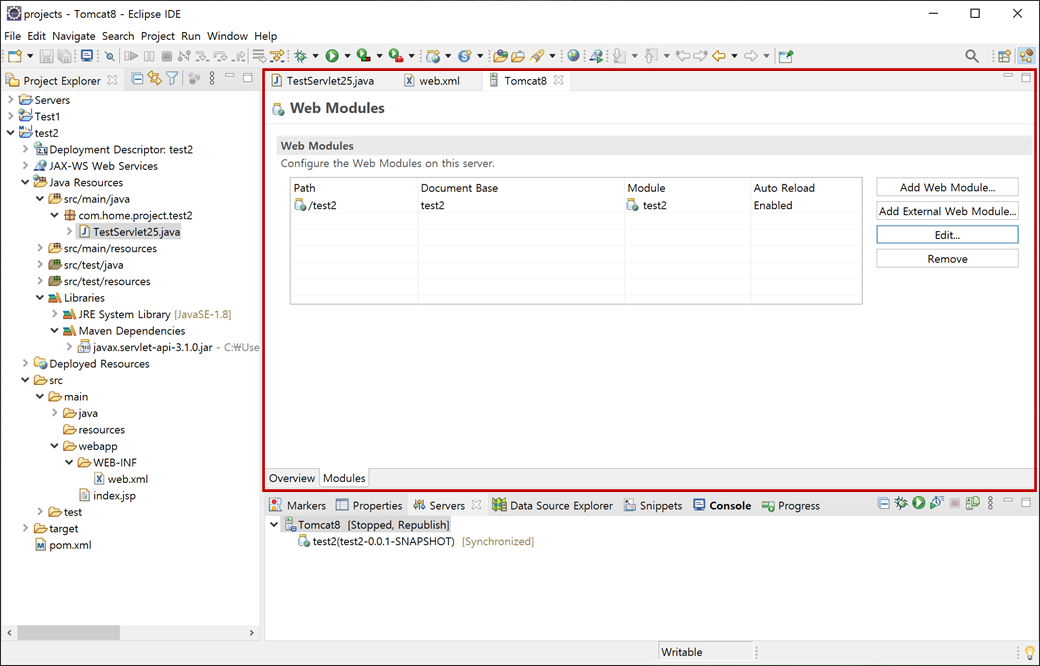Click the Save All toolbar icon
Image resolution: width=1040 pixels, height=666 pixels.
(64, 56)
